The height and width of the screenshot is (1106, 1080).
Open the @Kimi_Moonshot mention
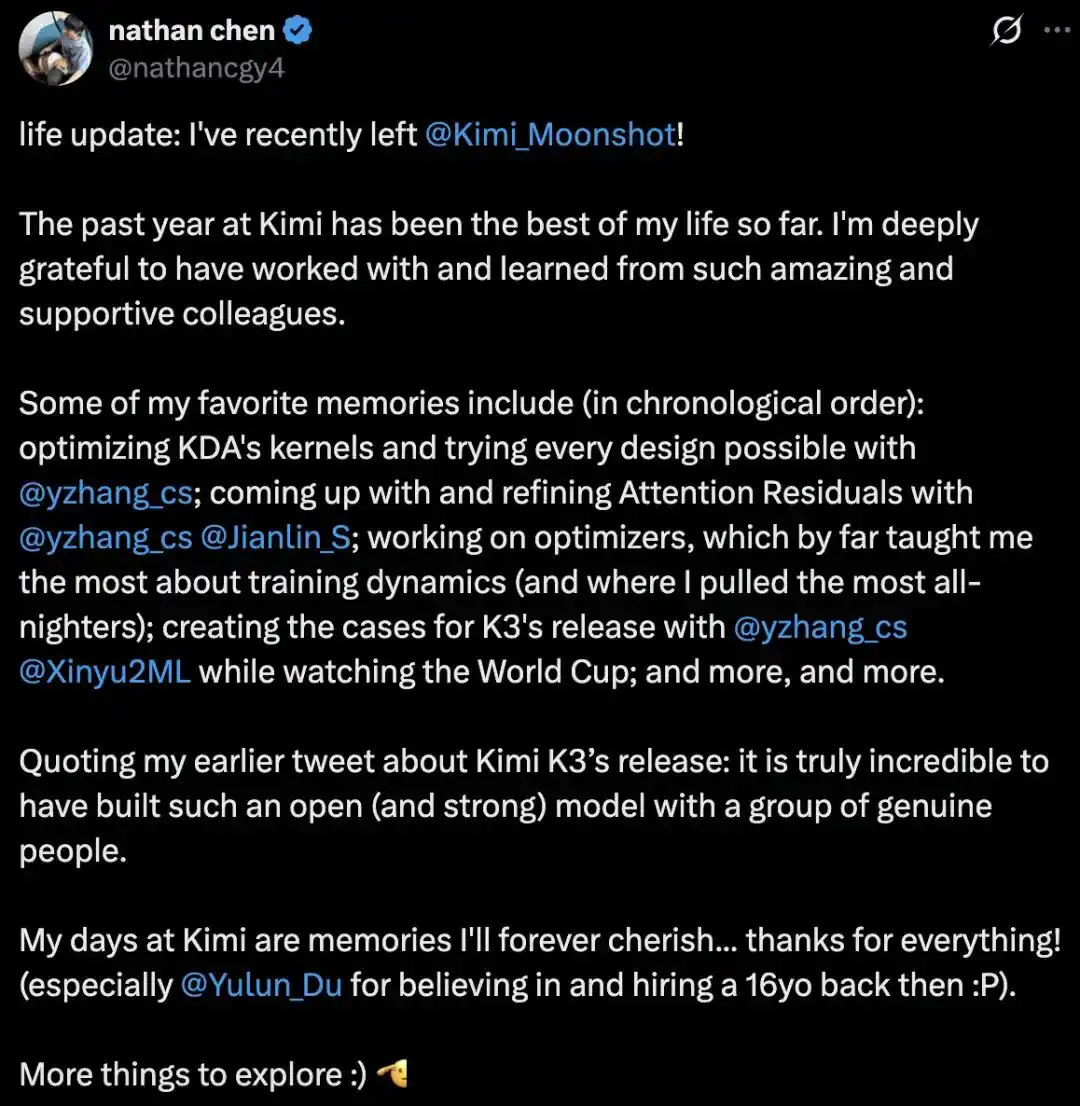tap(550, 134)
